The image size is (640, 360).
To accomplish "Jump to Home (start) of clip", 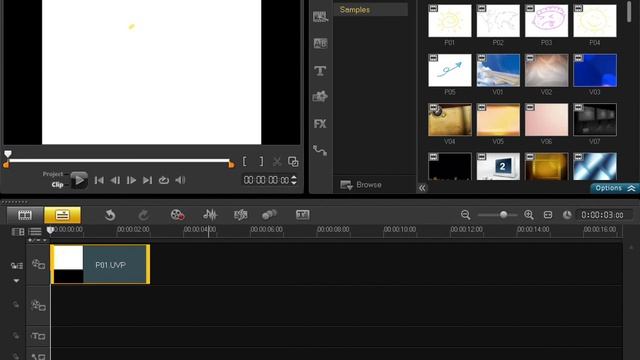I will click(99, 180).
